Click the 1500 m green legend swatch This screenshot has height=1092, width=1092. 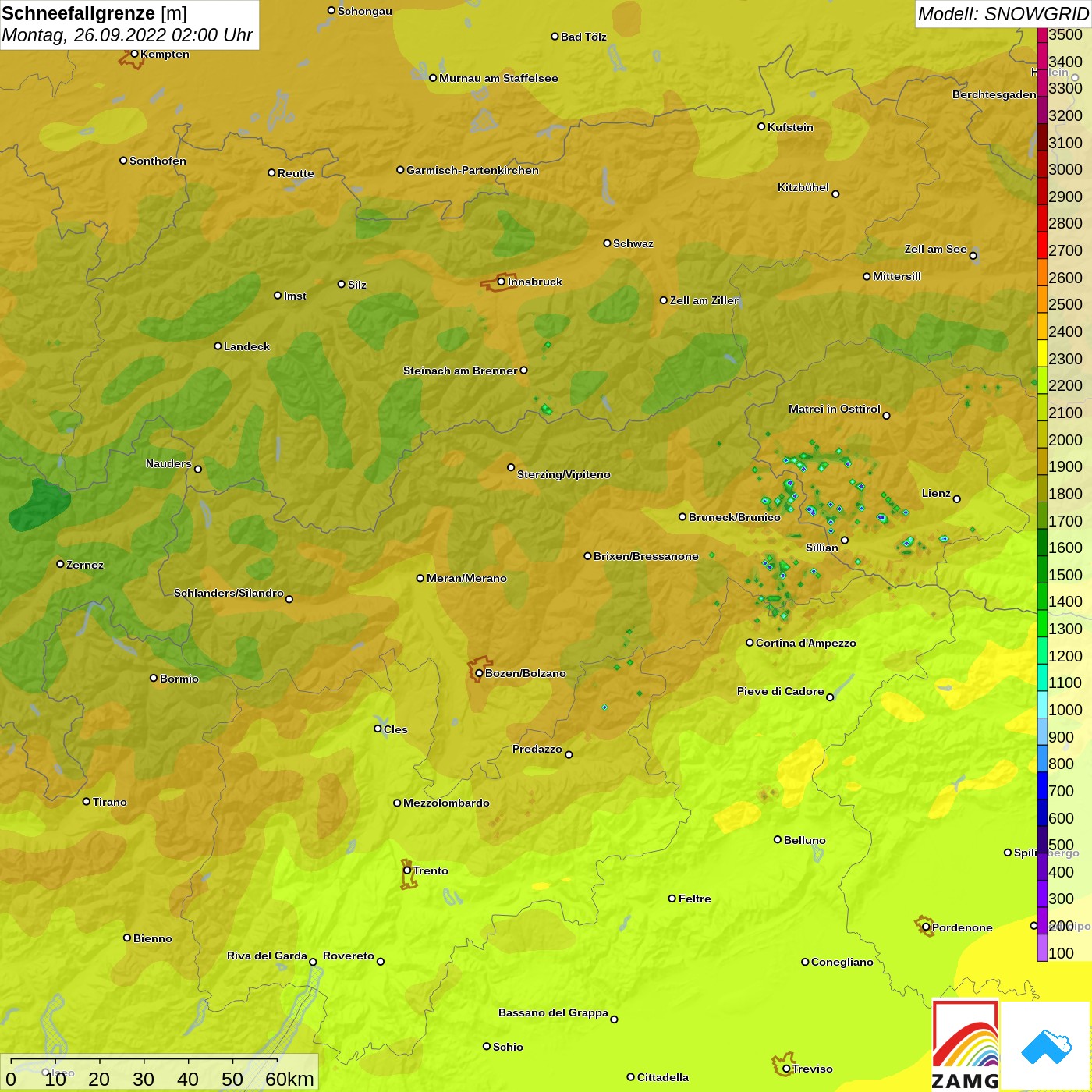click(1042, 569)
